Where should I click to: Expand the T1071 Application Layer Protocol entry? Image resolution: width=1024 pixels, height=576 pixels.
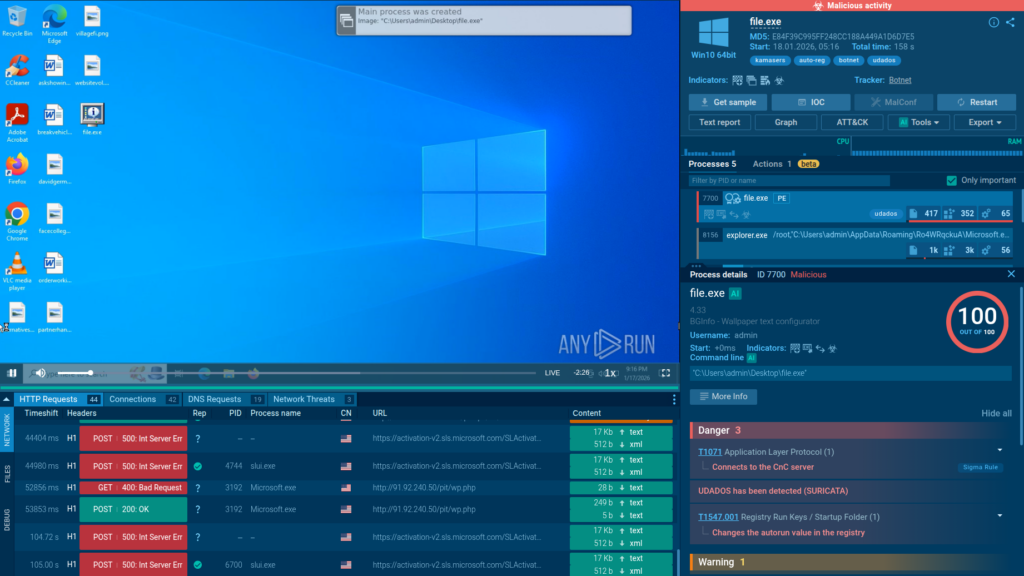click(999, 452)
